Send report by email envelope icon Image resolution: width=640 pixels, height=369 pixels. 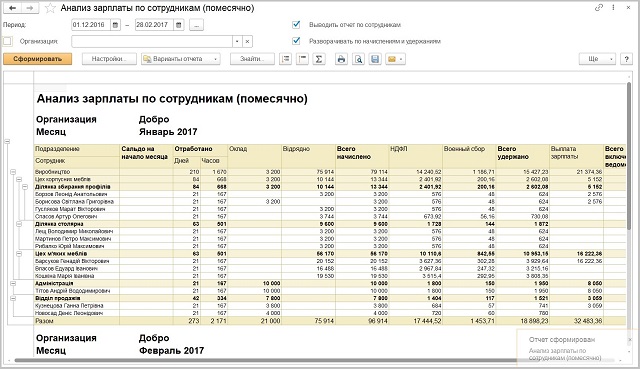395,59
